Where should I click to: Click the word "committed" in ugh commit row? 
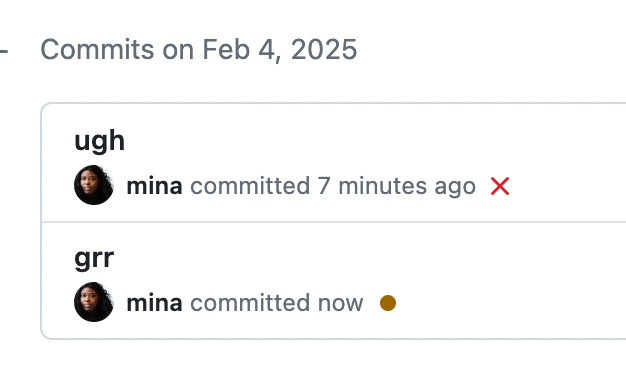click(x=250, y=186)
